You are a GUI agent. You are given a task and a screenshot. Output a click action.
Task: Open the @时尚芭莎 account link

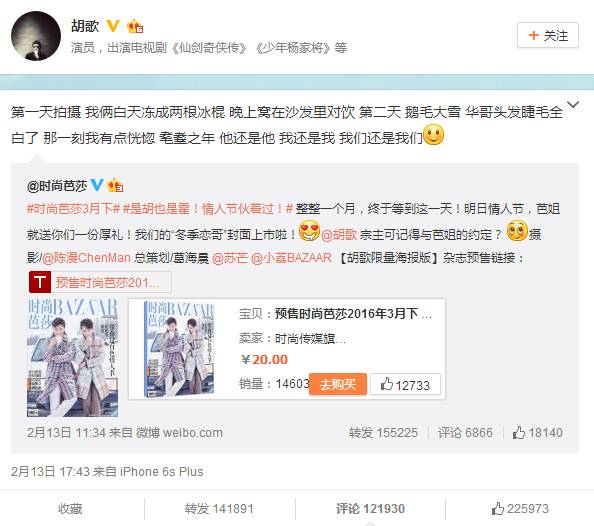tap(57, 186)
